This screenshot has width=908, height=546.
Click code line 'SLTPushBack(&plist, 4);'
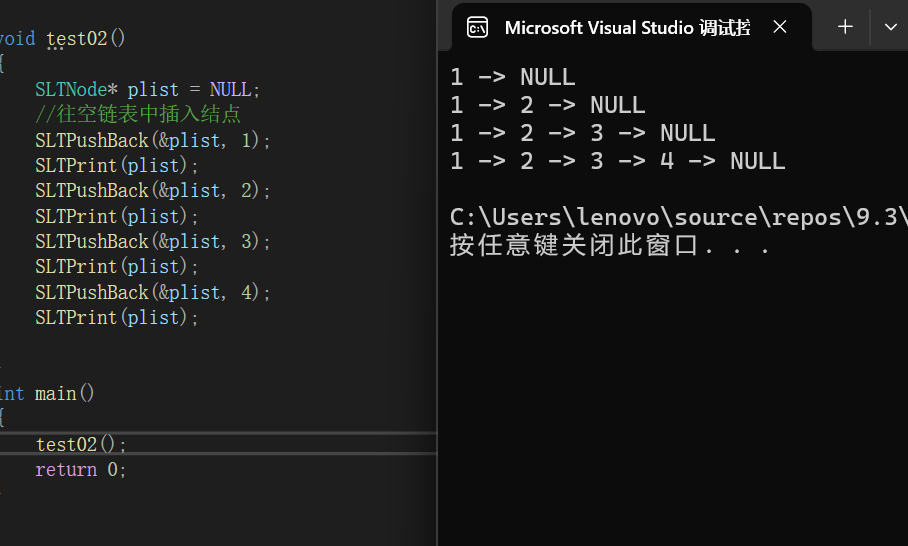tap(153, 292)
